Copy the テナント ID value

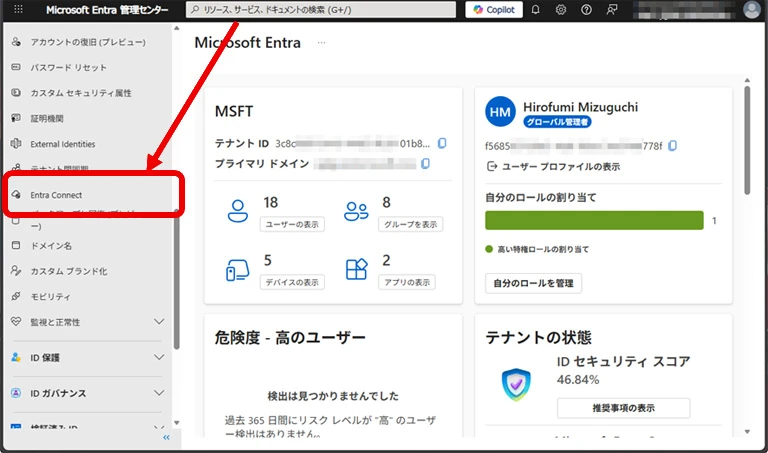tap(442, 143)
